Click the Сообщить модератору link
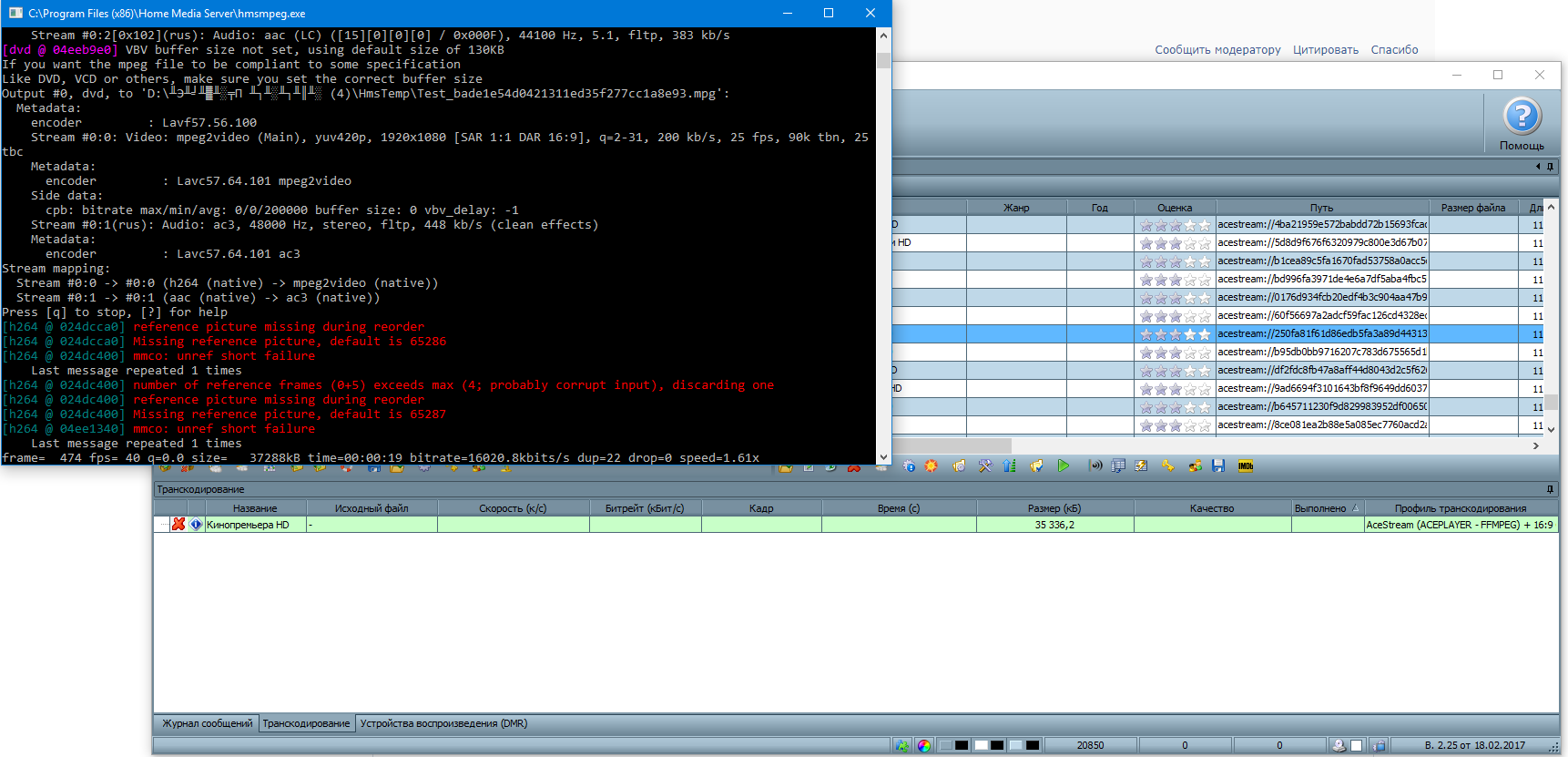Screen dimensions: 1568x757 pyautogui.click(x=1217, y=50)
